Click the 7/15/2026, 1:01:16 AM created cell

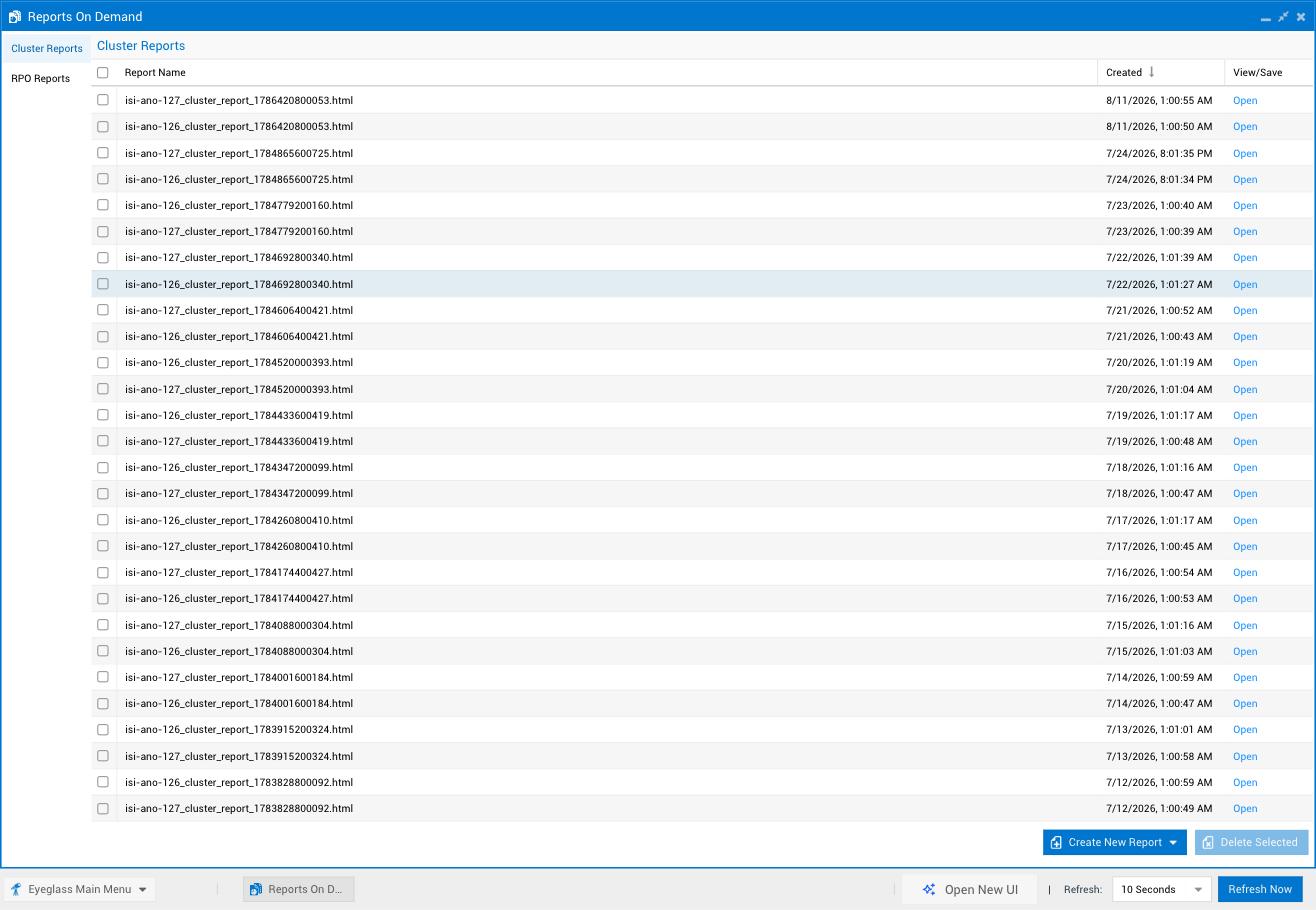pyautogui.click(x=1159, y=625)
